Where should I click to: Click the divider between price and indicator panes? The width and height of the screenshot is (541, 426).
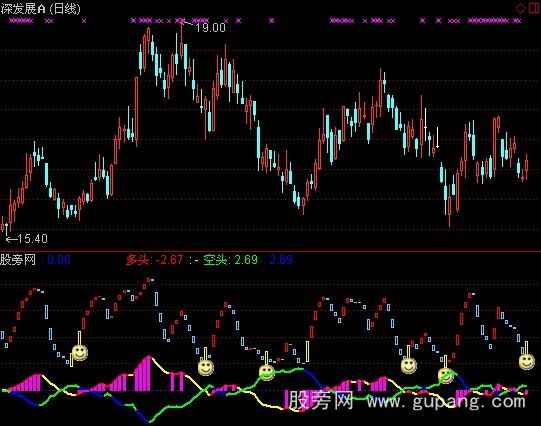point(270,250)
